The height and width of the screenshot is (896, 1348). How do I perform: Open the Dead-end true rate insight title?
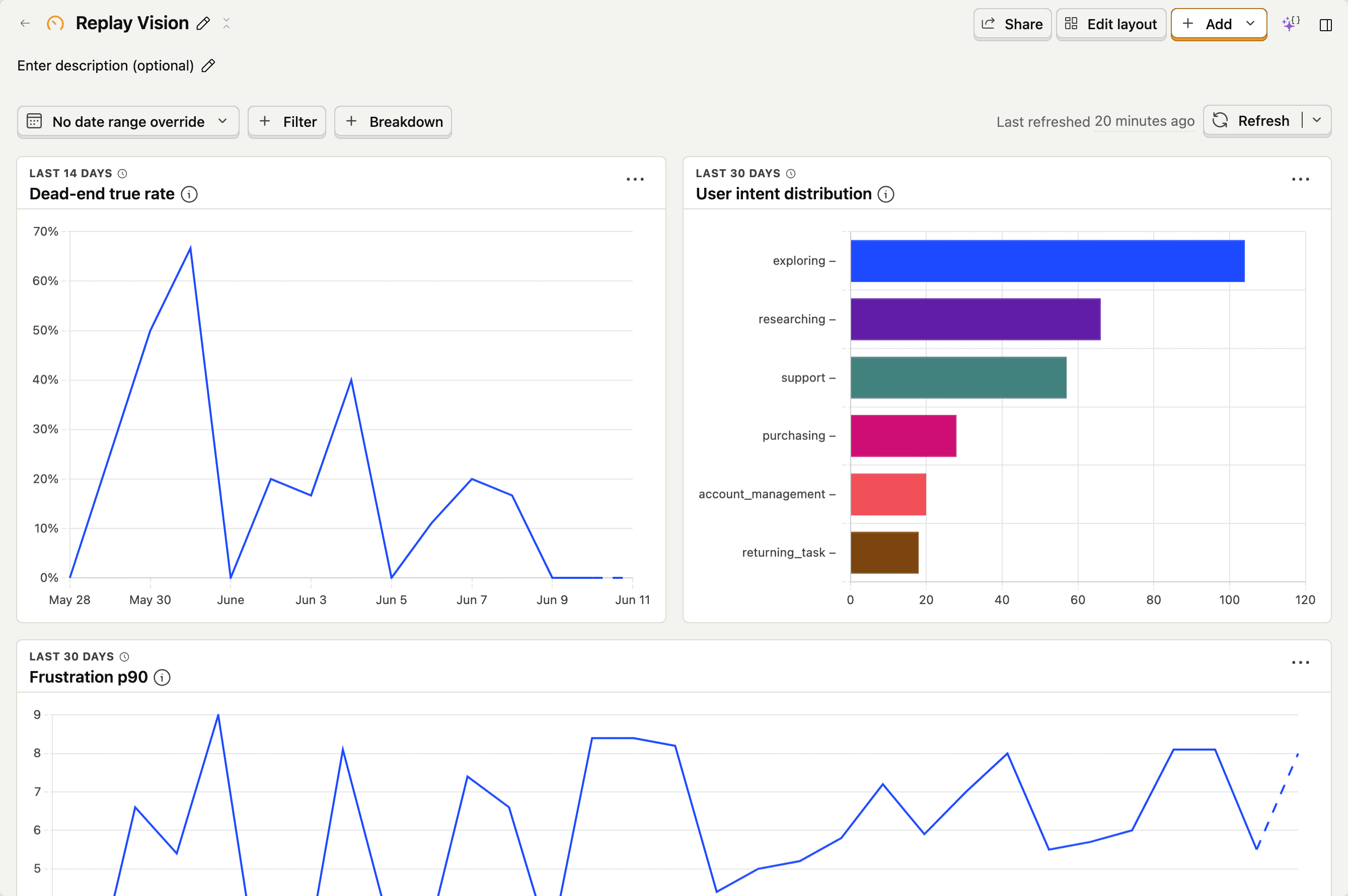(x=102, y=194)
